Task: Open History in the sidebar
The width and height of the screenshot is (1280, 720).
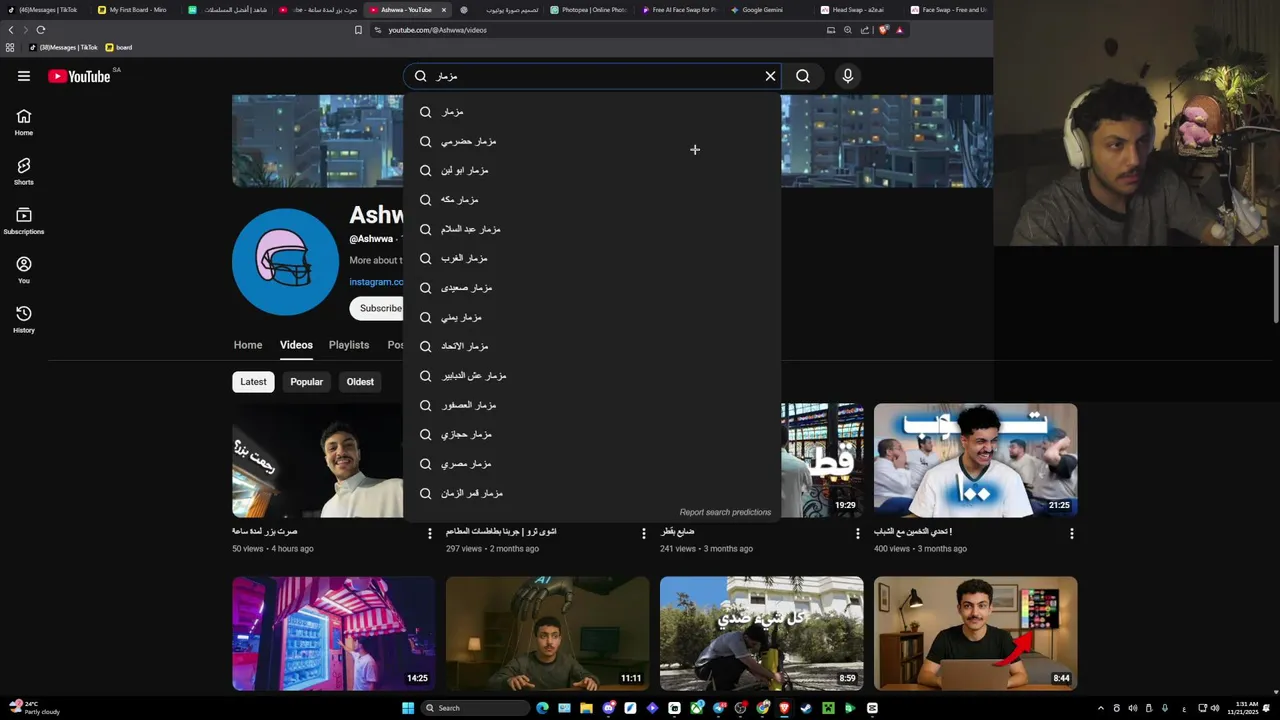Action: click(24, 319)
